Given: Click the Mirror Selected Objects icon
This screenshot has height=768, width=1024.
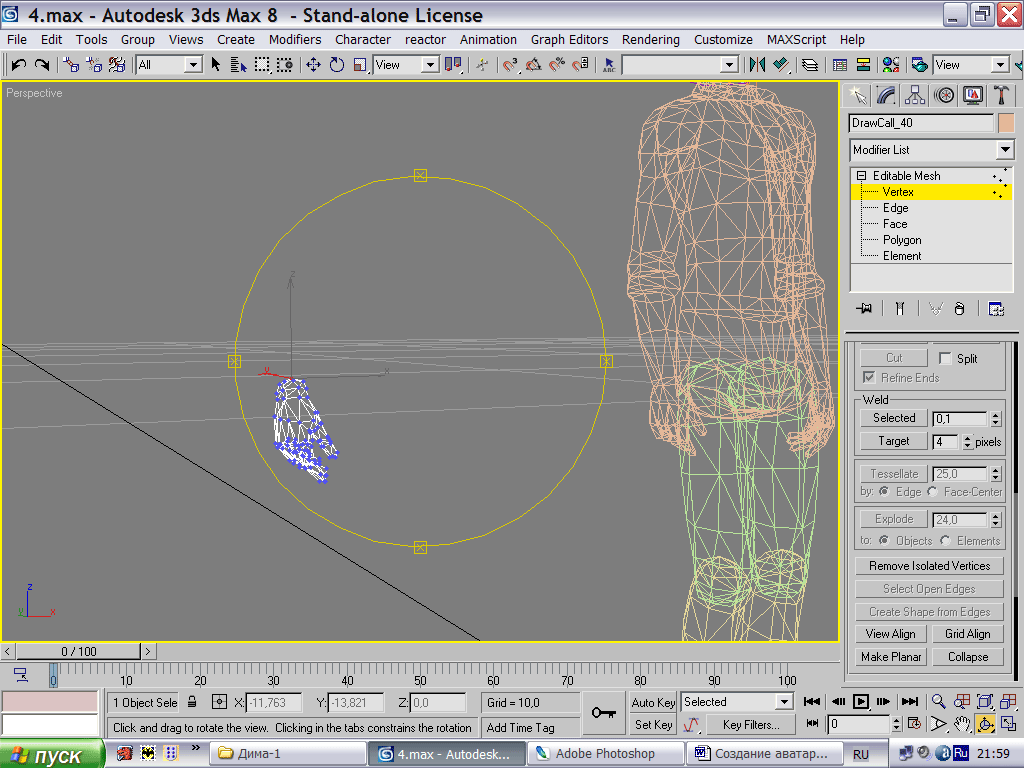Looking at the screenshot, I should point(757,65).
